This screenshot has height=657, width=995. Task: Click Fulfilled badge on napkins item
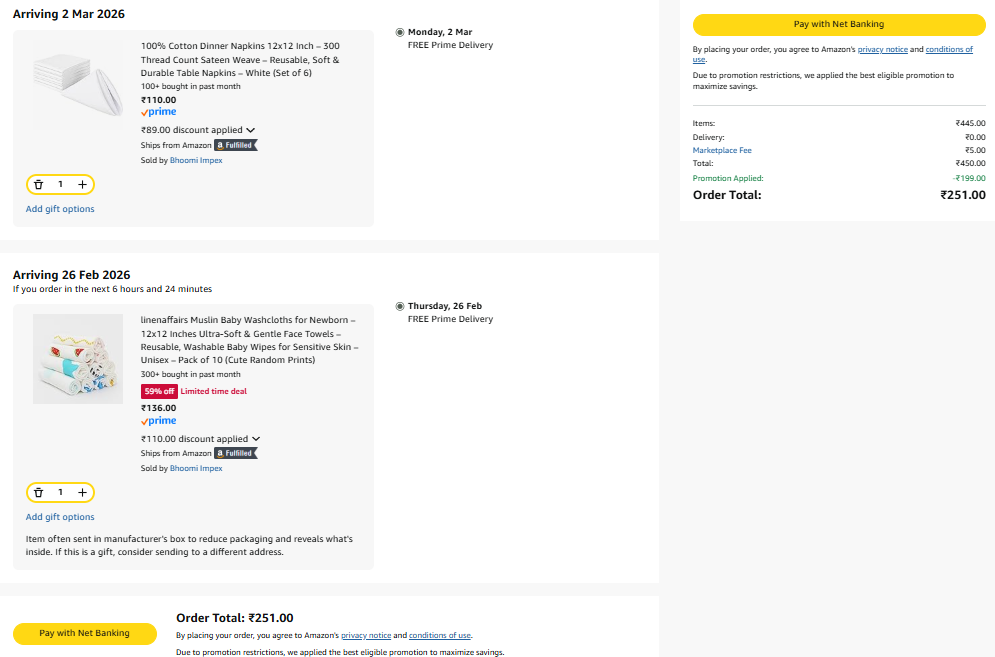(x=236, y=145)
